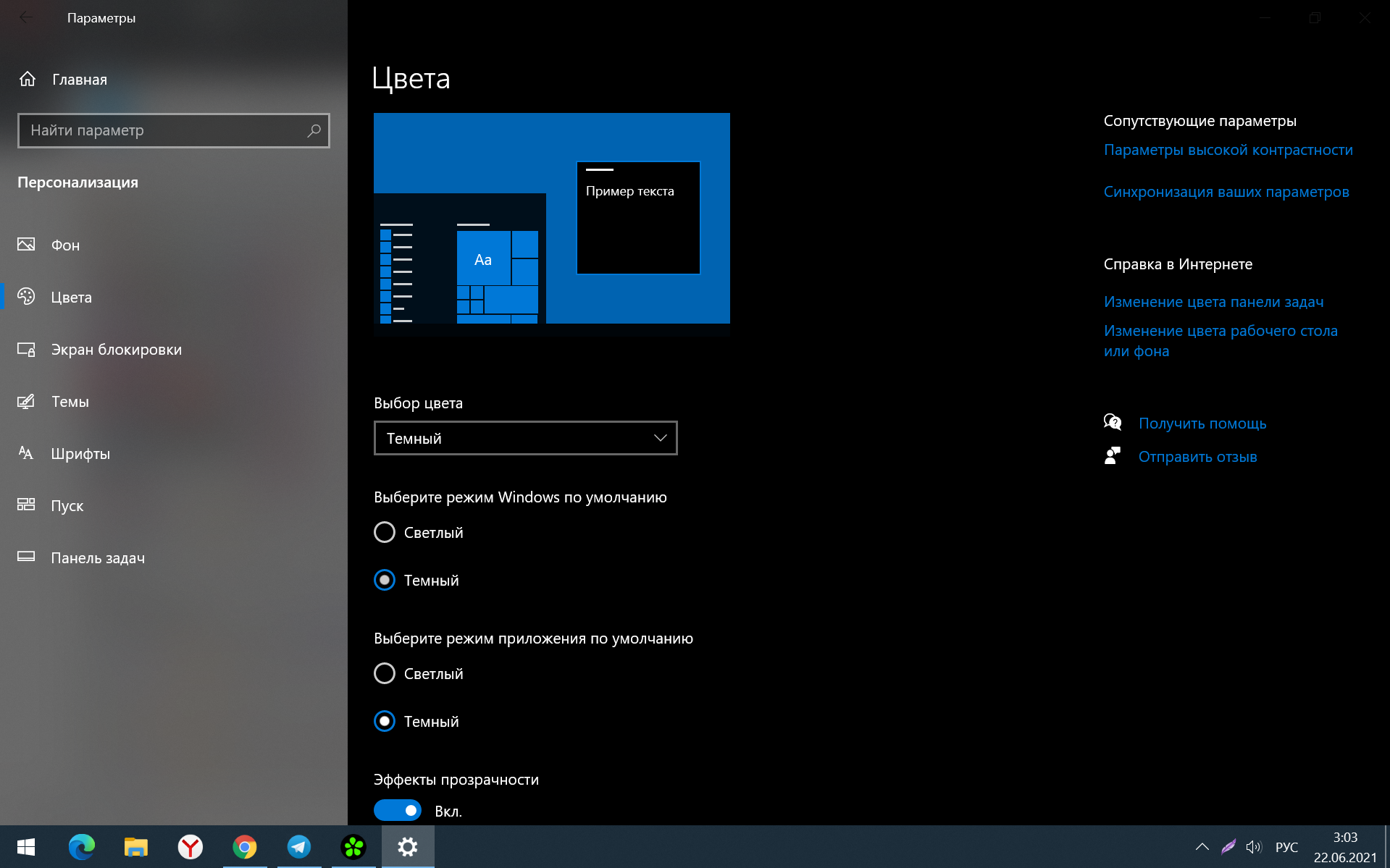Screen dimensions: 1390x868
Task: Open the Пуск section
Action: pyautogui.click(x=174, y=505)
